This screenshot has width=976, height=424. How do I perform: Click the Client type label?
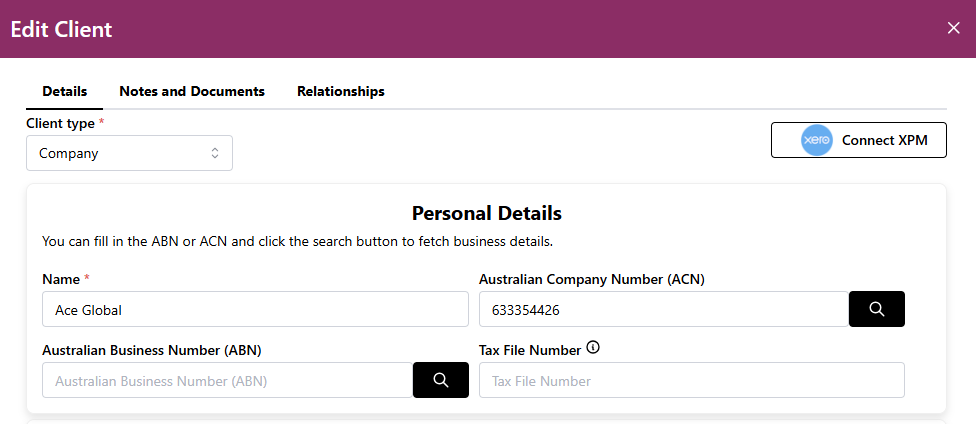60,123
